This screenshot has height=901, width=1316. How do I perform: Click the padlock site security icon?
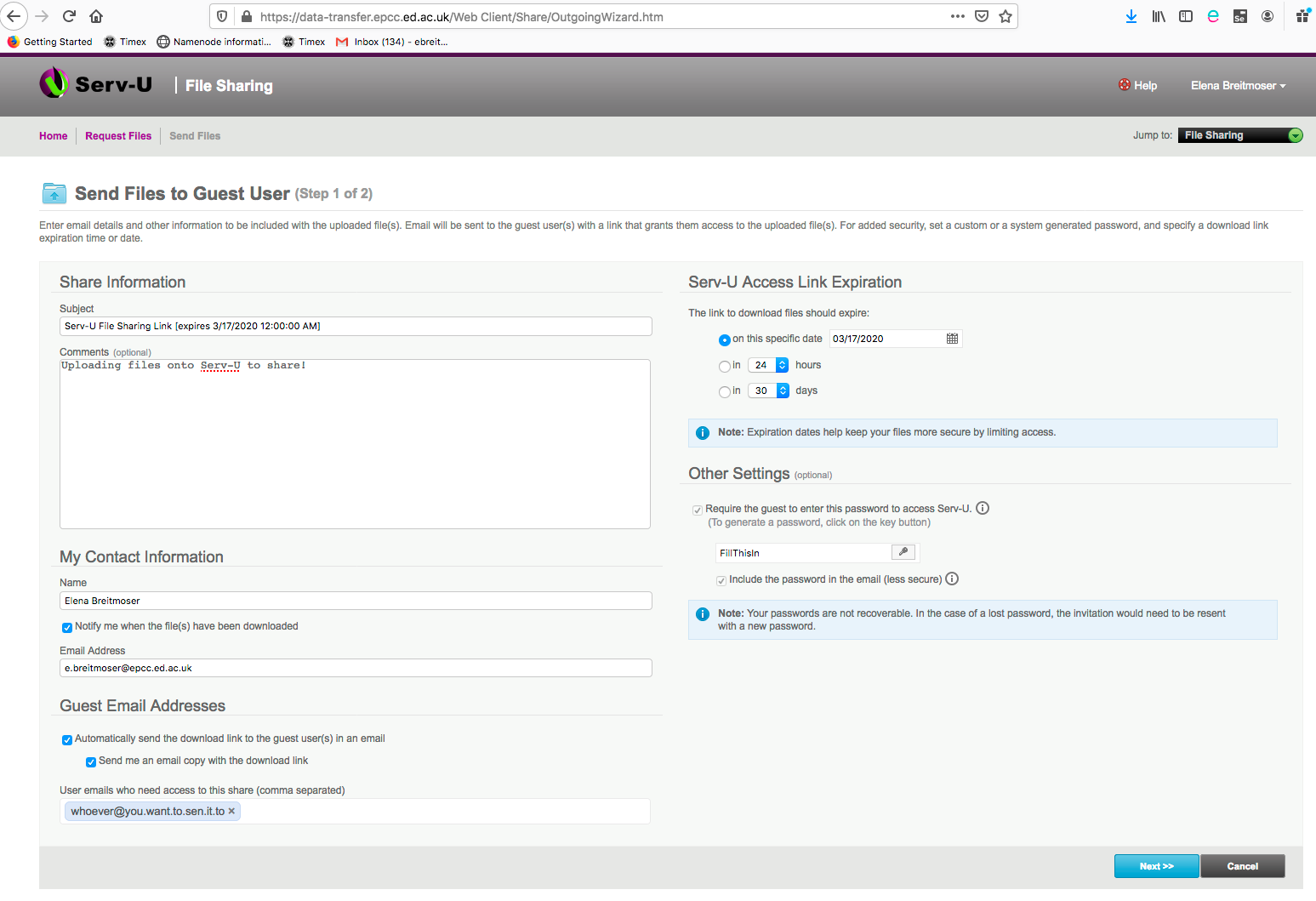pos(247,16)
